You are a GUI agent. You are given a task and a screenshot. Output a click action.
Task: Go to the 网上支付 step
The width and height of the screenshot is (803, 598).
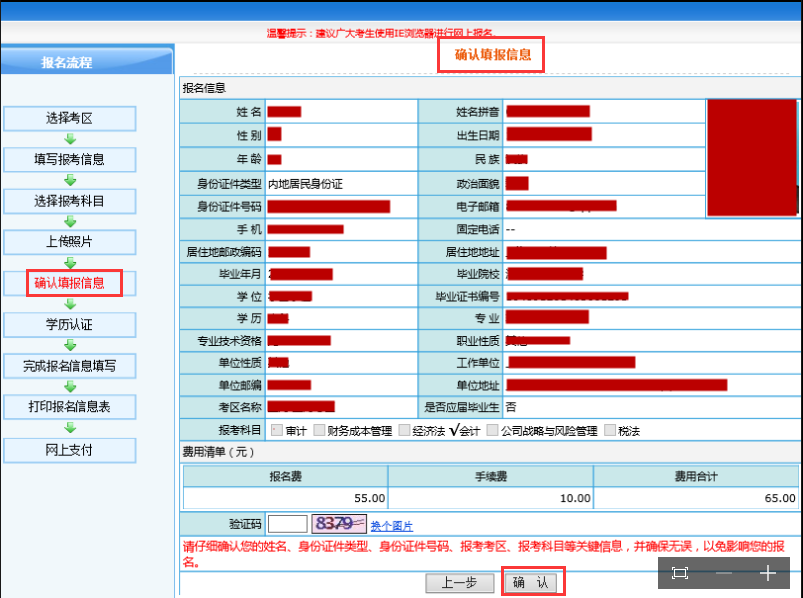click(x=69, y=450)
